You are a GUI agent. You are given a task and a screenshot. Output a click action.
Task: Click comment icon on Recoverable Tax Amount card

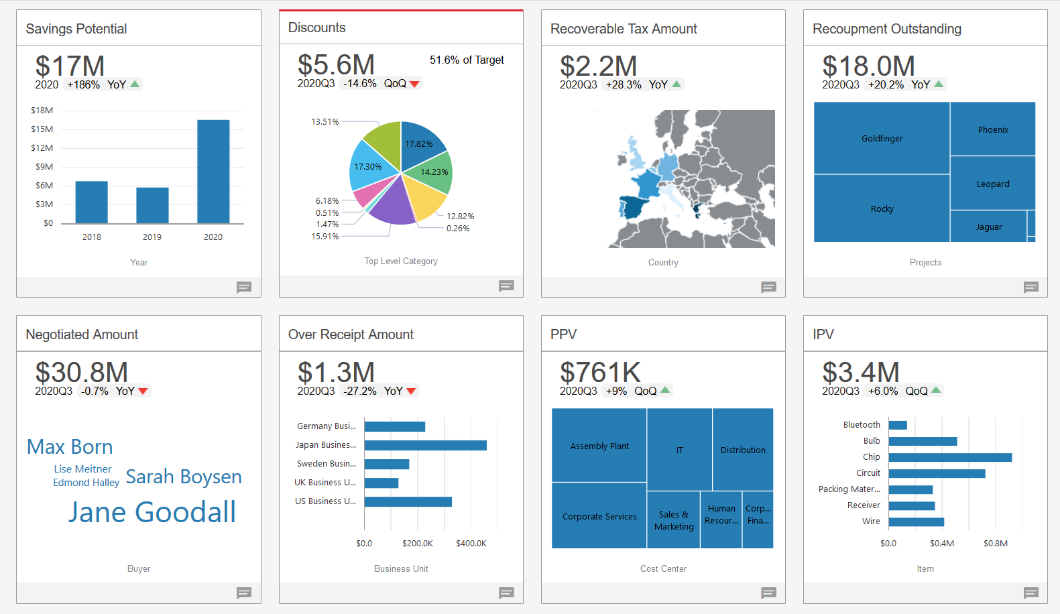tap(769, 287)
